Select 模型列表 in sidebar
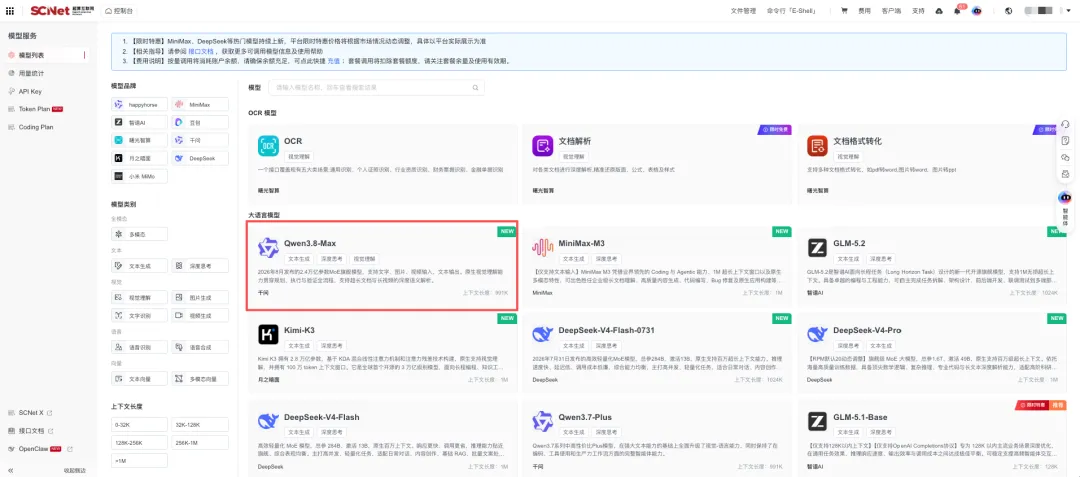This screenshot has width=1080, height=477. tap(45, 55)
